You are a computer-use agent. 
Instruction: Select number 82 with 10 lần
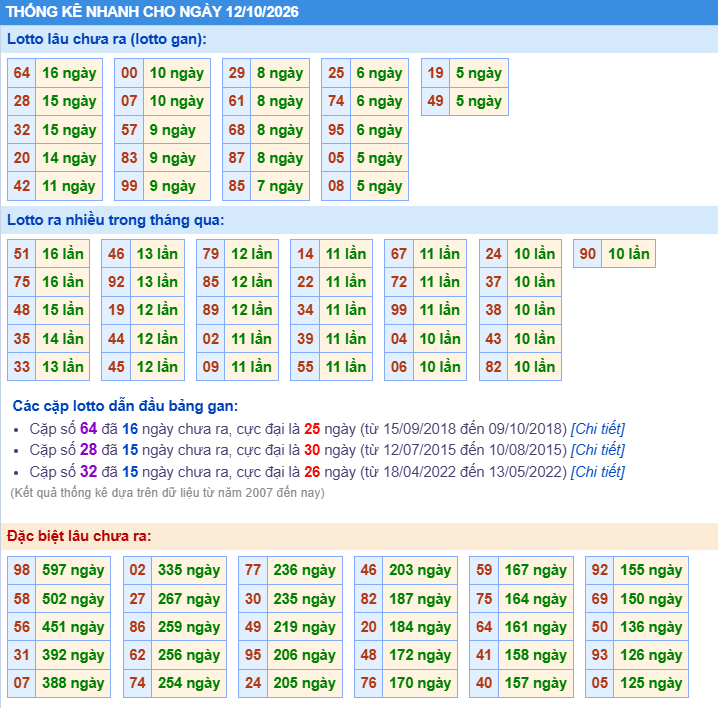493,367
